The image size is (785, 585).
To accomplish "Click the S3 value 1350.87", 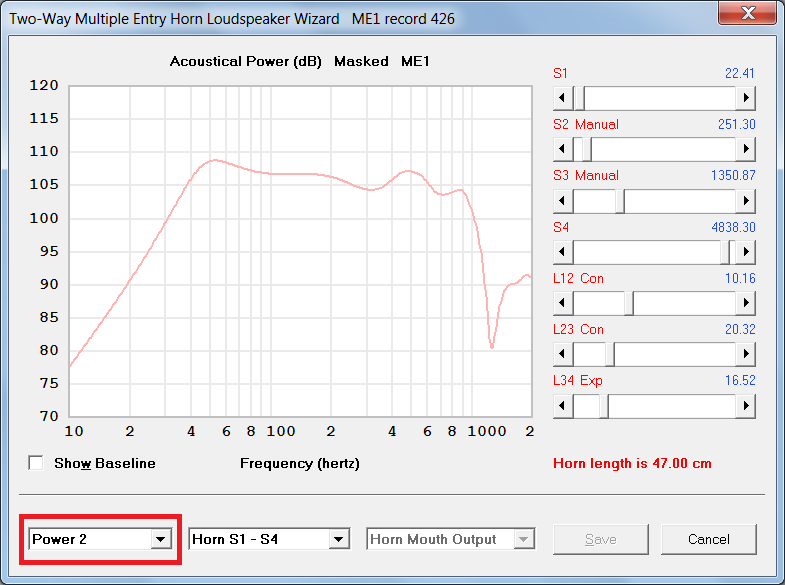I will 733,175.
